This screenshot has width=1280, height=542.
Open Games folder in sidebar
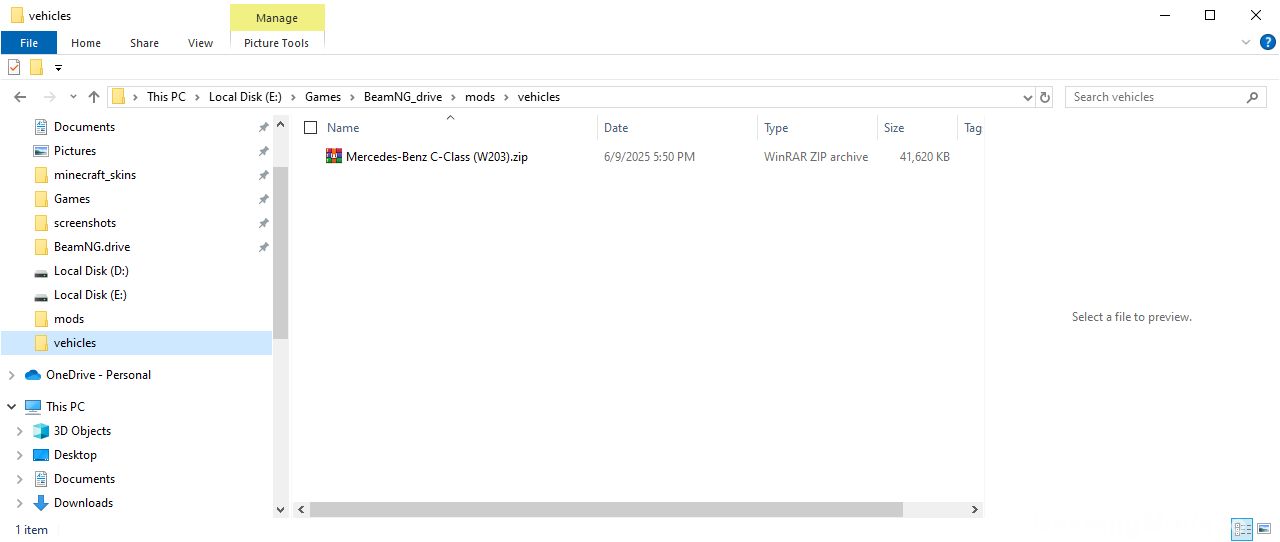coord(72,199)
